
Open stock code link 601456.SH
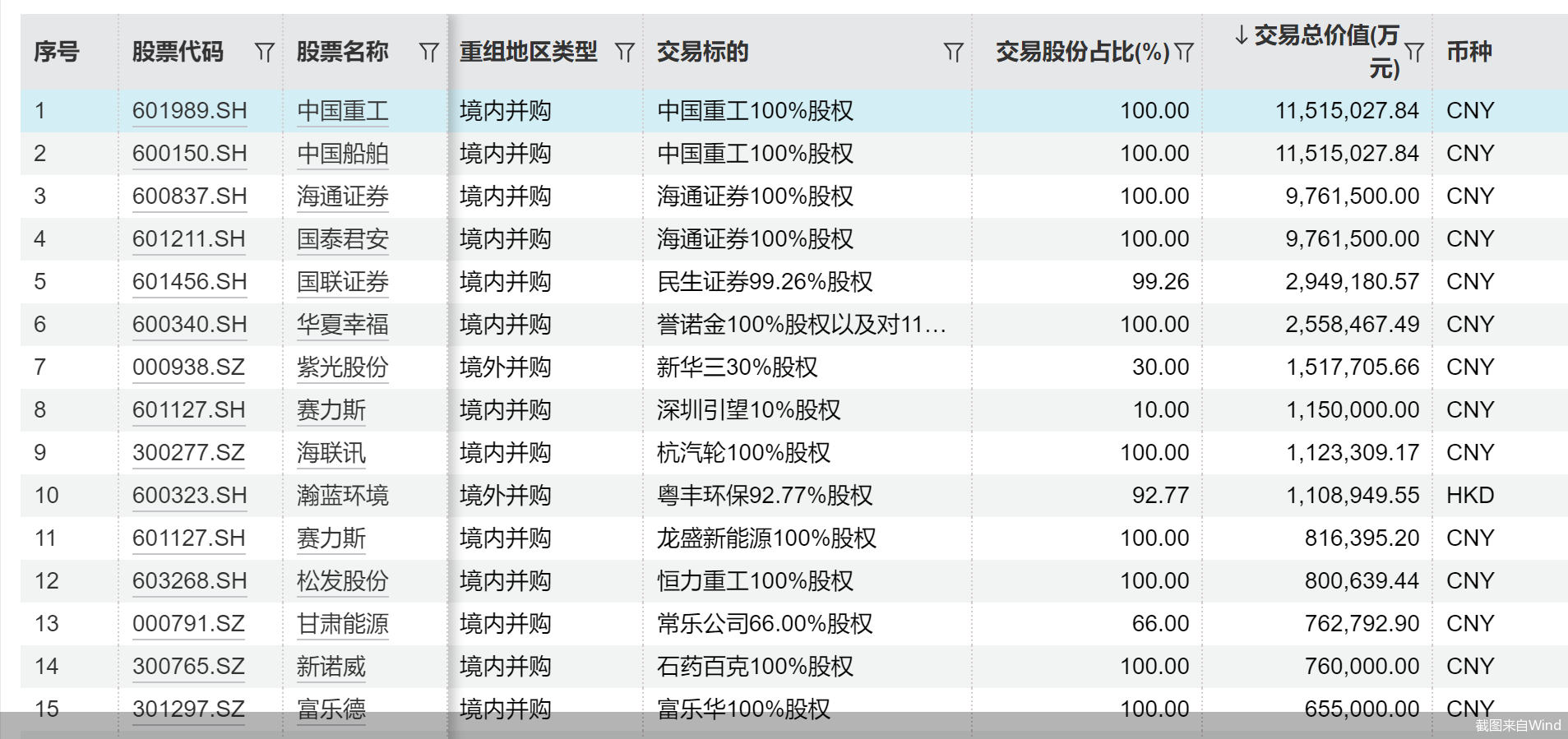click(x=190, y=282)
